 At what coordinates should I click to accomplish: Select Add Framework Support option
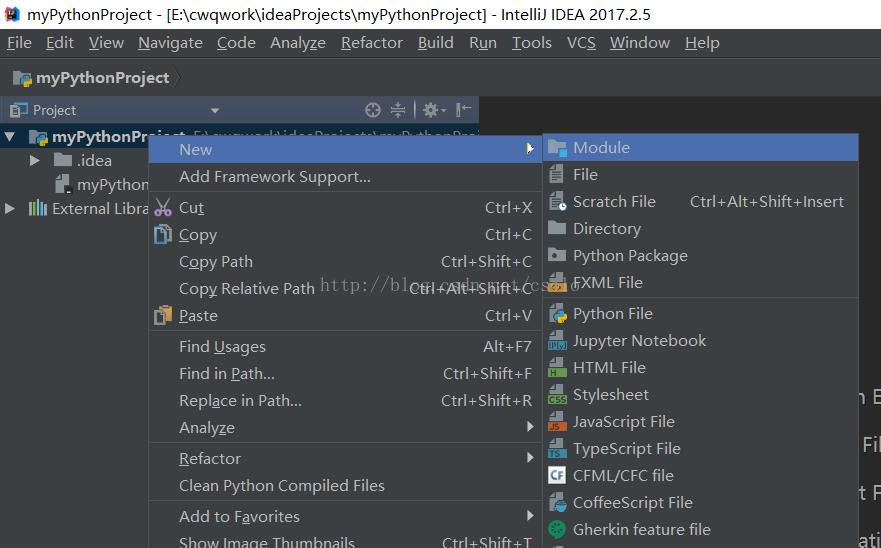[x=275, y=177]
